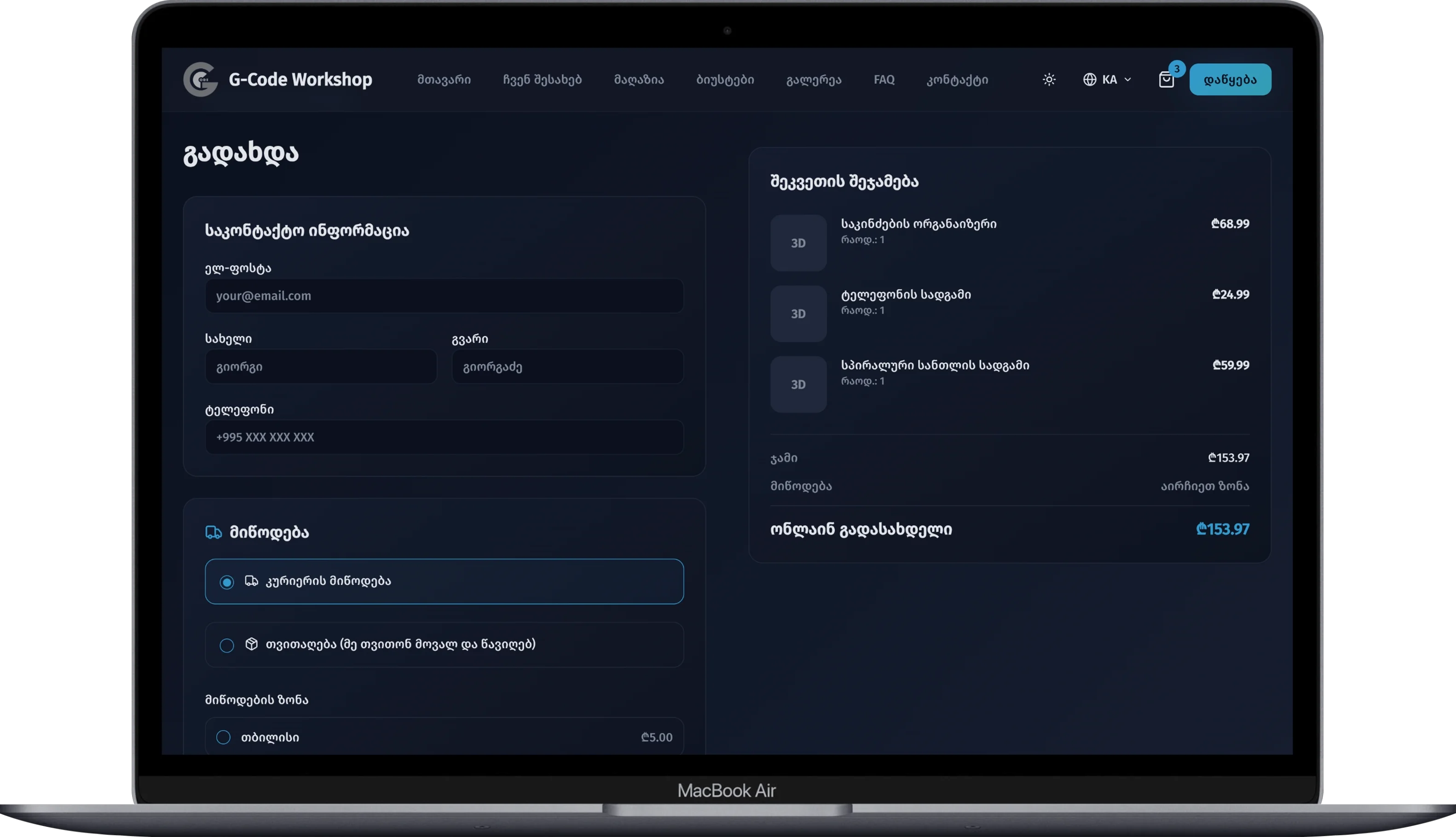The height and width of the screenshot is (837, 1456).
Task: Focus the ტელეფონი phone number field
Action: 444,437
